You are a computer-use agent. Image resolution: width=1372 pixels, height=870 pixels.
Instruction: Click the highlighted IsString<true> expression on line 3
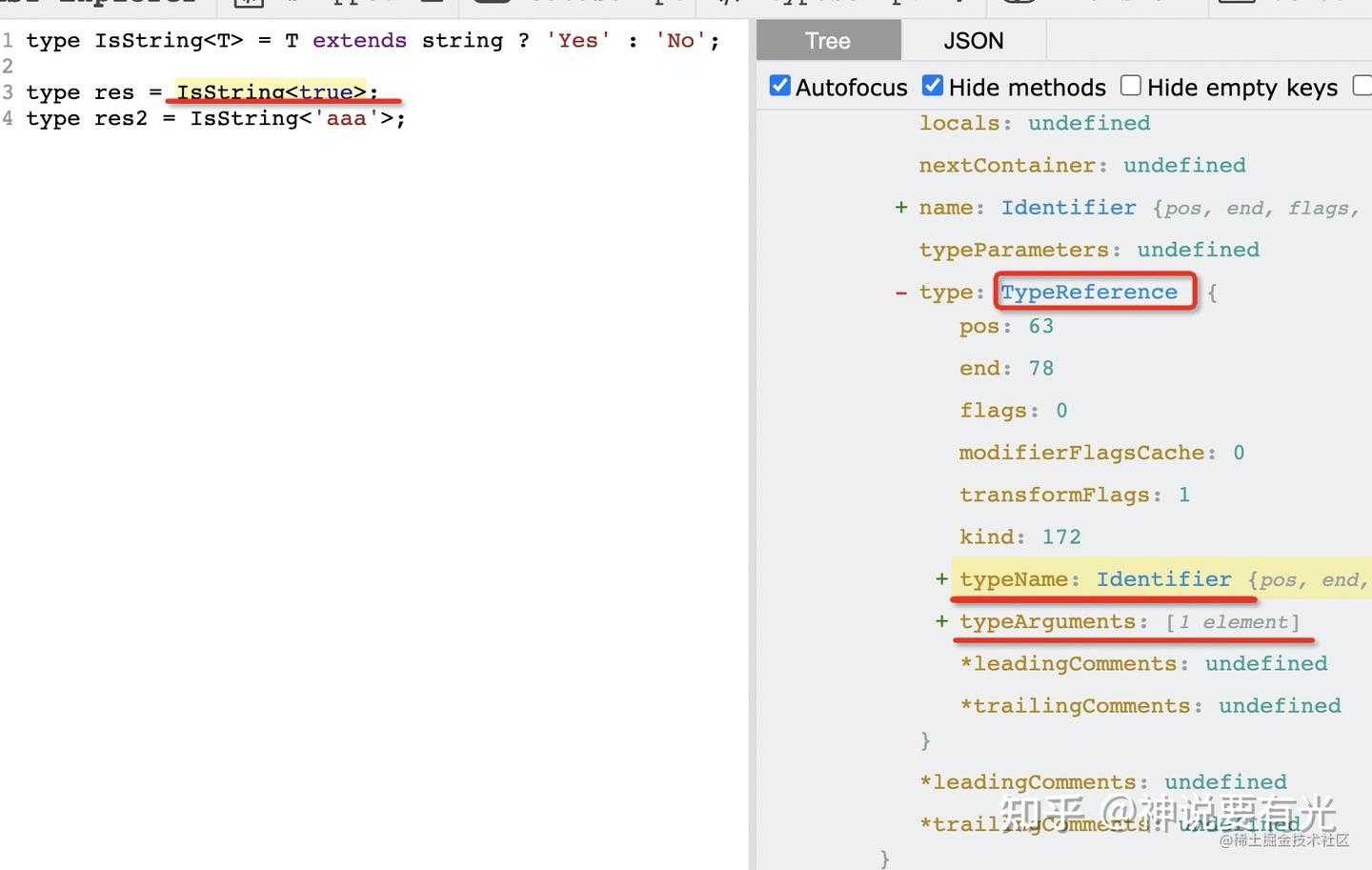pos(272,91)
